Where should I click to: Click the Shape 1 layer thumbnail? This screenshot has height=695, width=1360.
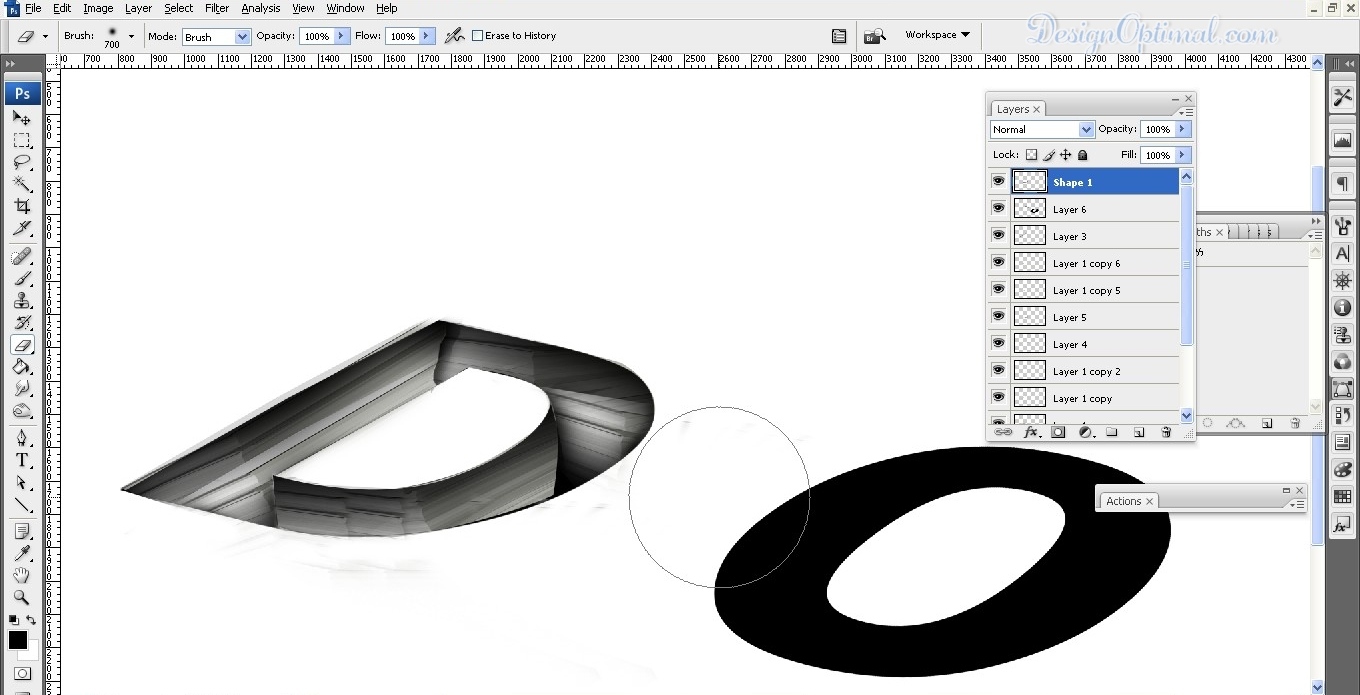point(1029,181)
